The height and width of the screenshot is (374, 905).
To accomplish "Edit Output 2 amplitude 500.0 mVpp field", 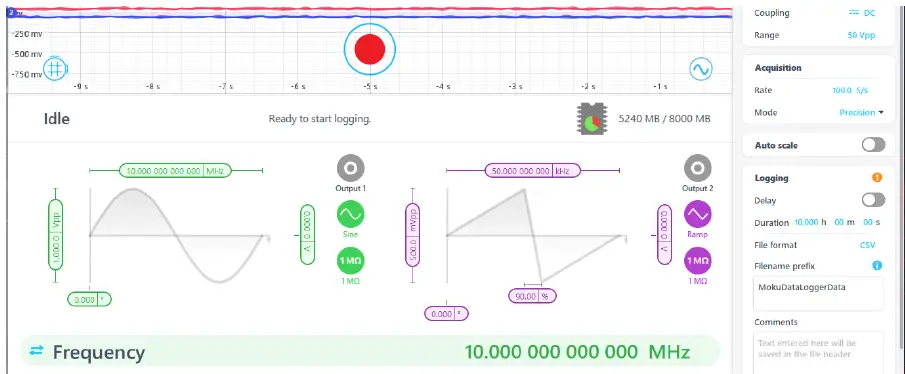I will click(x=413, y=235).
